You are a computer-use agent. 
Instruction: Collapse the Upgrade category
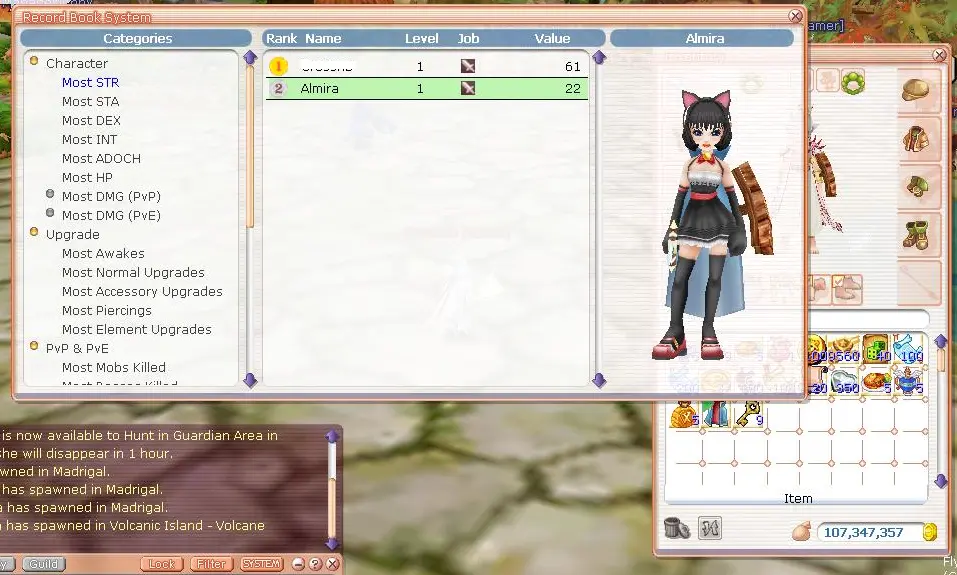[x=34, y=232]
